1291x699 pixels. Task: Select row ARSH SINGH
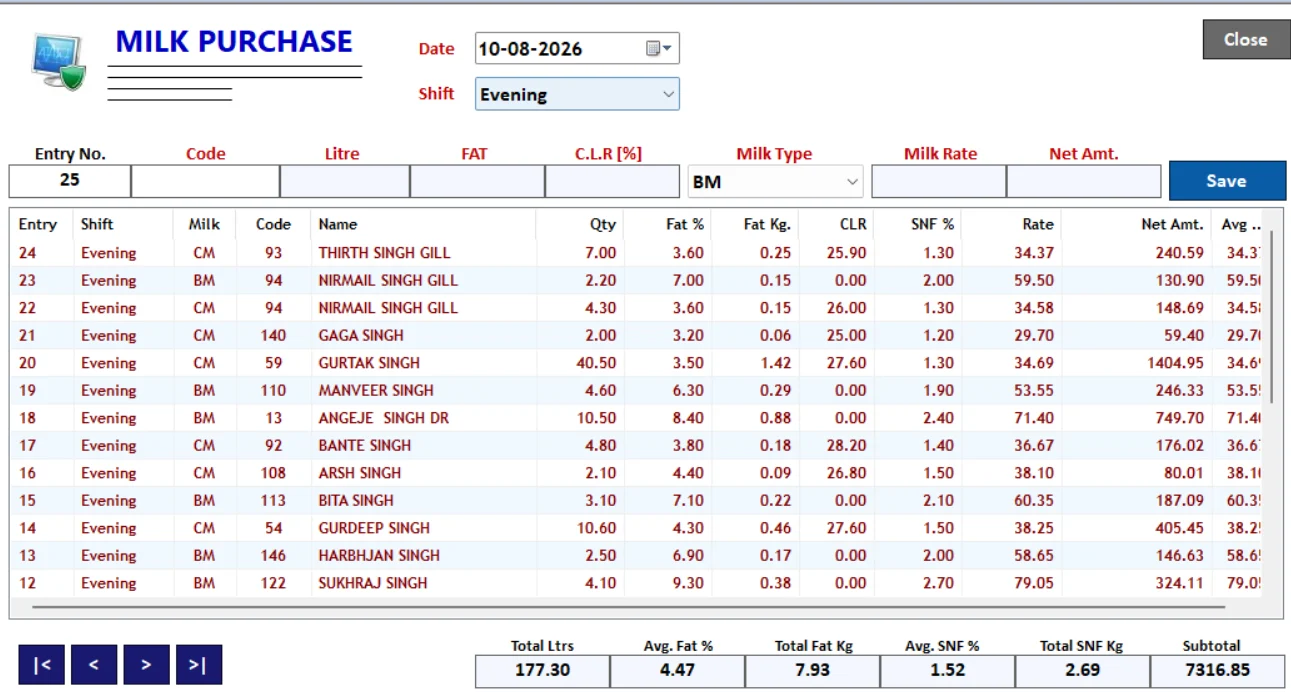[x=635, y=473]
